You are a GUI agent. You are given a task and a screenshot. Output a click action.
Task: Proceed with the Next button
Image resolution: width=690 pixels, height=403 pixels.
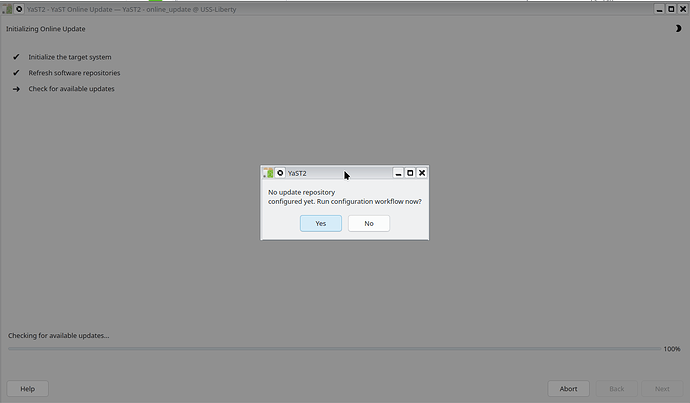tap(662, 388)
